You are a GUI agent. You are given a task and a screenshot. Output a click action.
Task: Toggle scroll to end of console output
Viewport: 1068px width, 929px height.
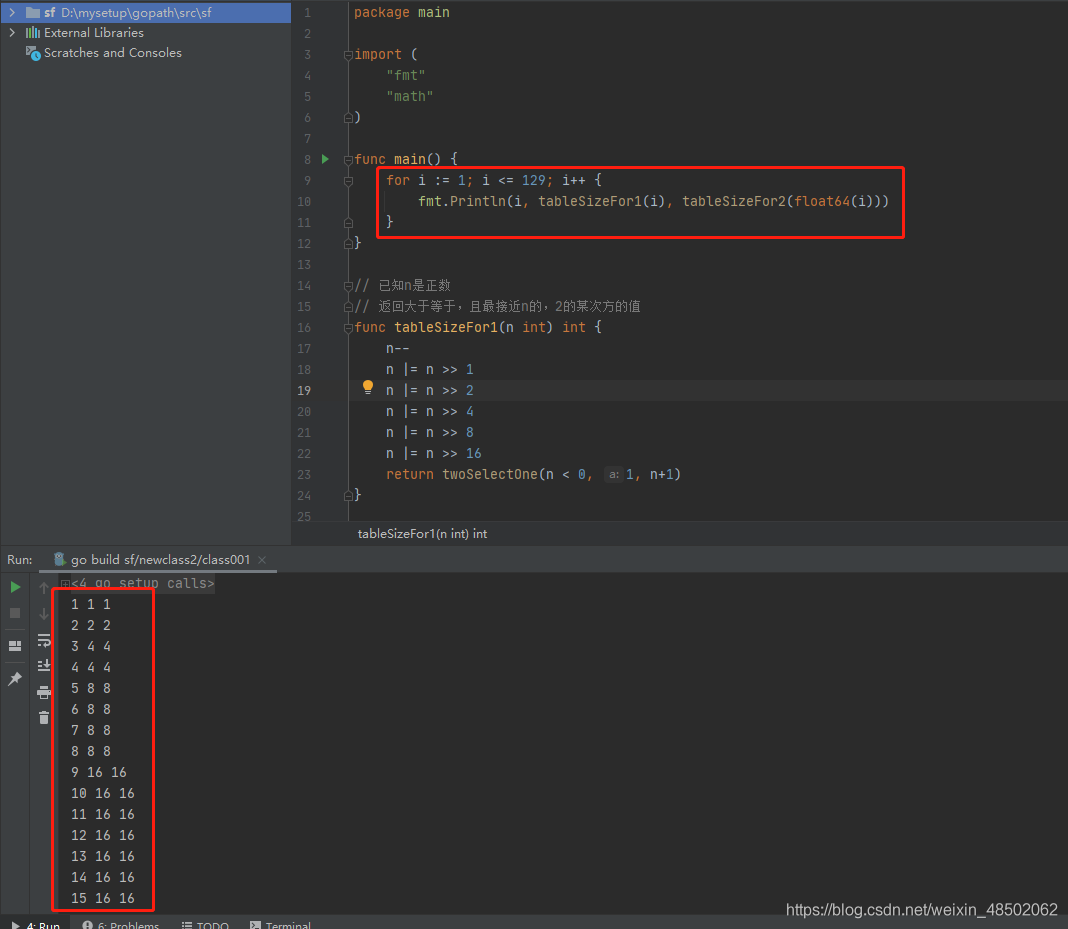44,665
